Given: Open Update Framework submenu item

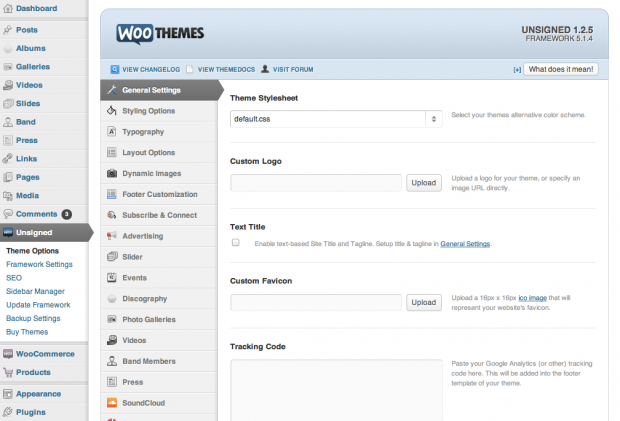Looking at the screenshot, I should tap(38, 305).
